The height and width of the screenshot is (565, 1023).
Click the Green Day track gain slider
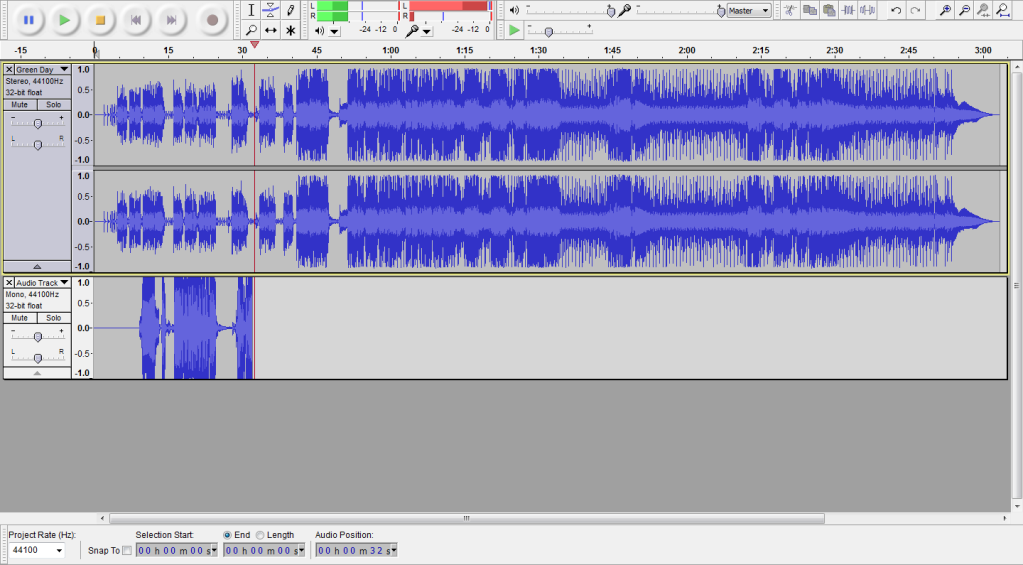37,123
